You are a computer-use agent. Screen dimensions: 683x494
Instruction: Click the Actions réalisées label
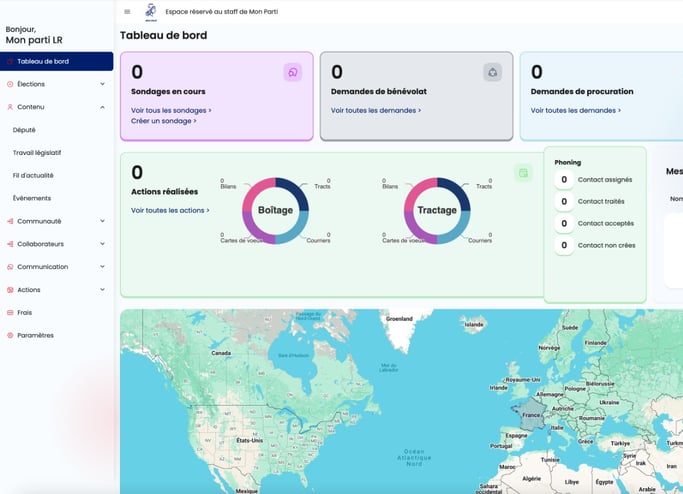pos(164,192)
